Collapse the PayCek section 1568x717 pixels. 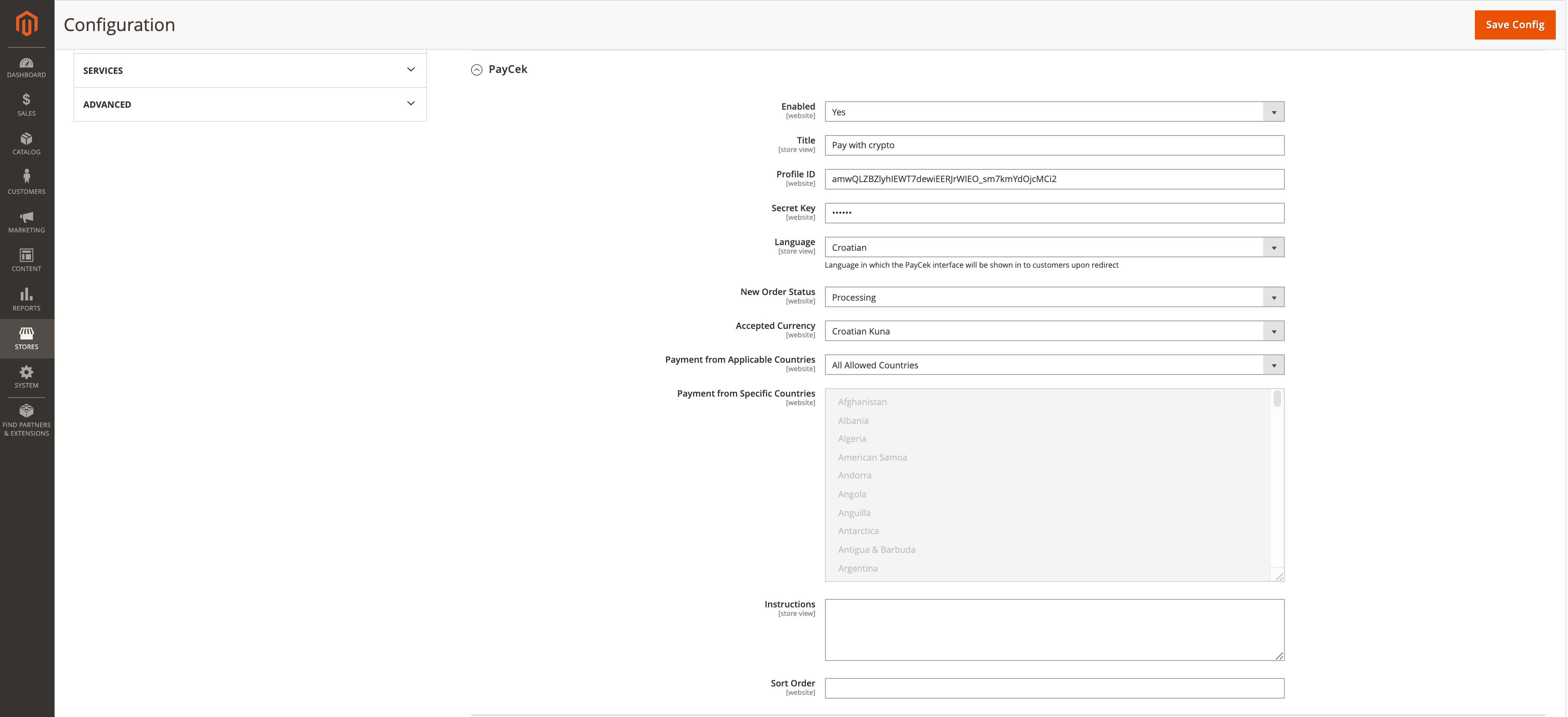(x=476, y=69)
